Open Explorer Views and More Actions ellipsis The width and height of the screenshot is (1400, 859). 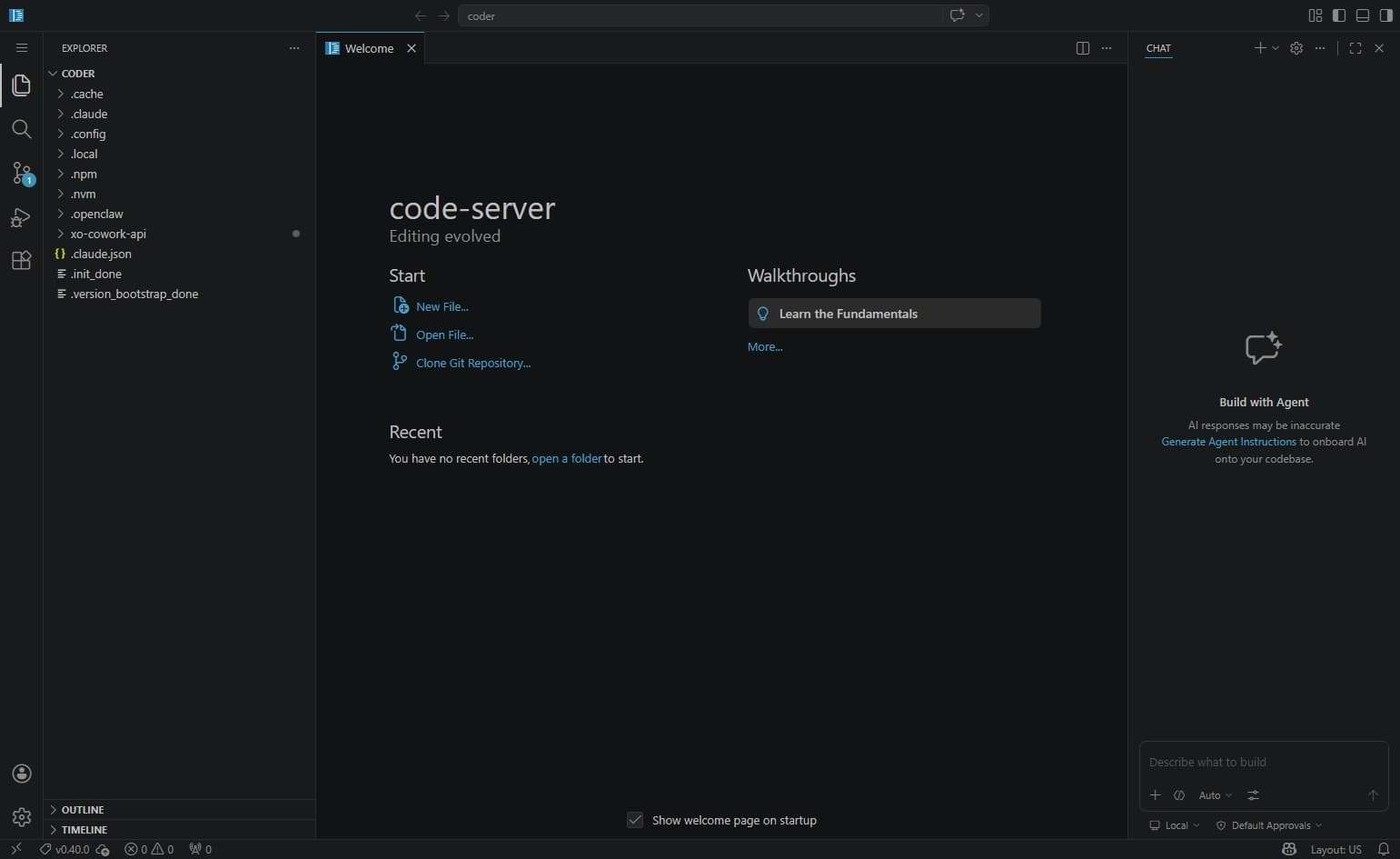[293, 48]
